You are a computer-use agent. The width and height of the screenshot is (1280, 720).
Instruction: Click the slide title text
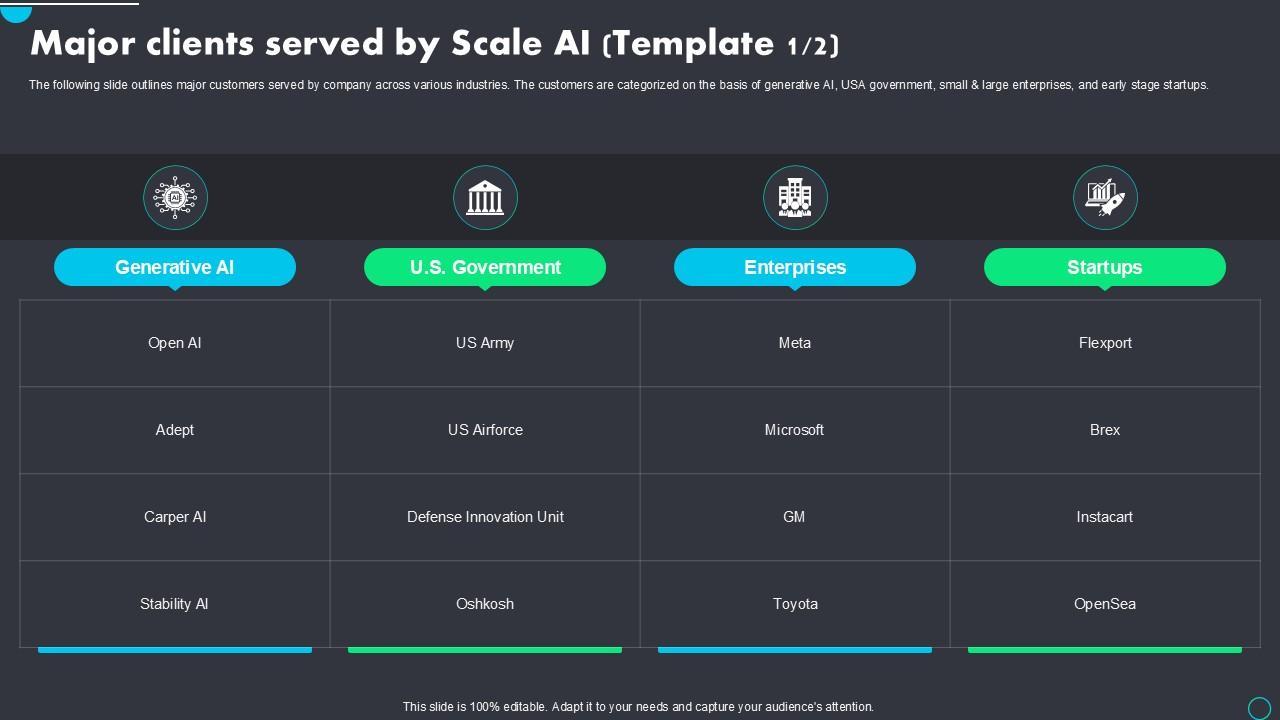tap(435, 44)
